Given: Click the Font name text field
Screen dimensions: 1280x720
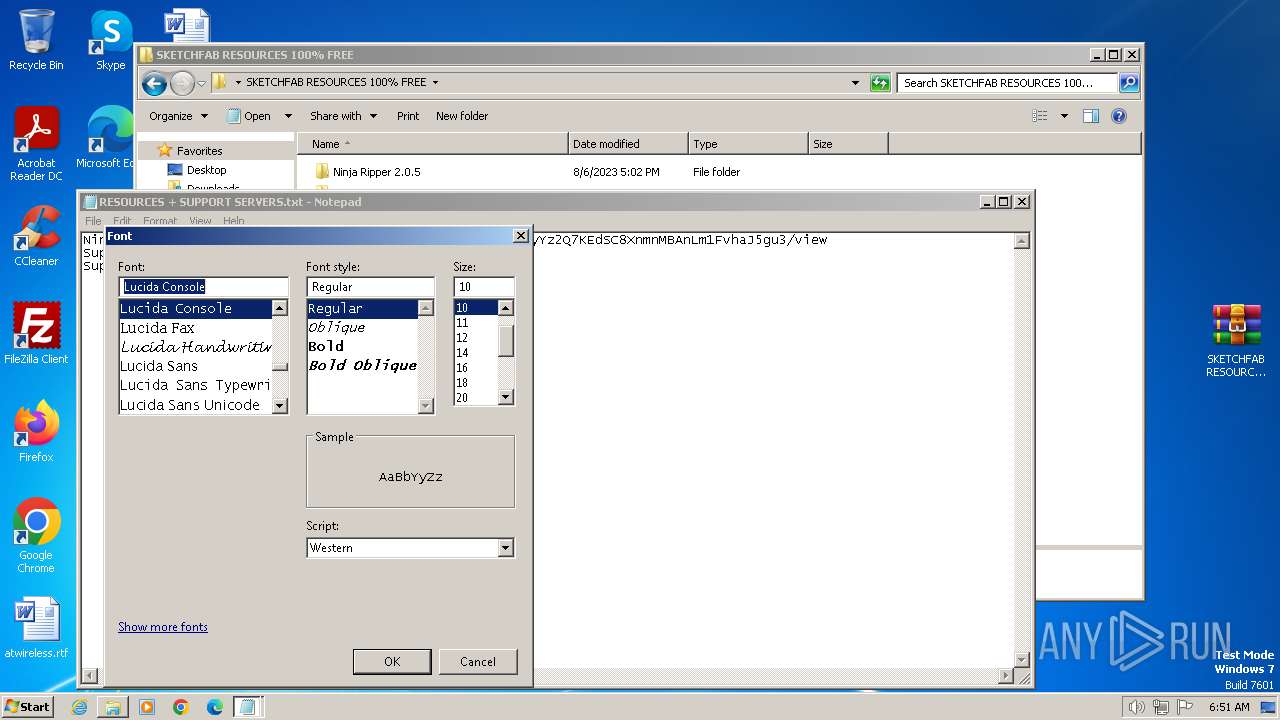Looking at the screenshot, I should pos(203,287).
